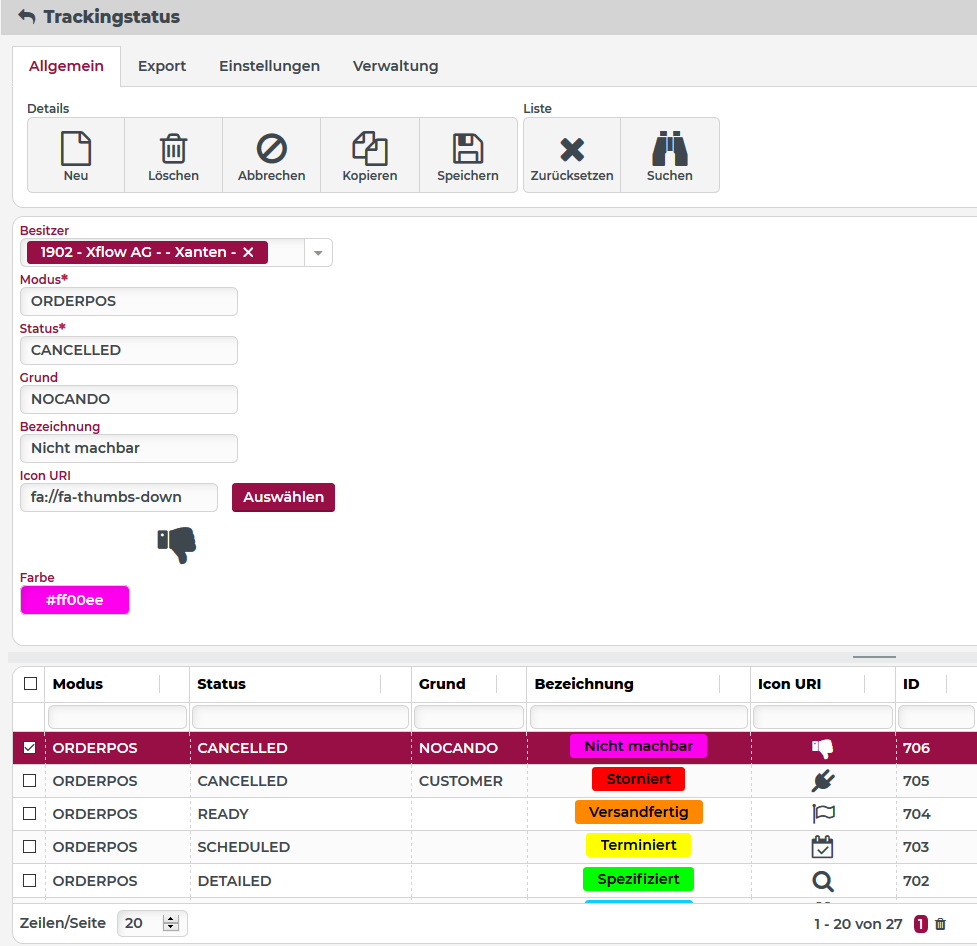This screenshot has height=946, width=977.
Task: Expand the Besitzer dropdown arrow
Action: (318, 253)
